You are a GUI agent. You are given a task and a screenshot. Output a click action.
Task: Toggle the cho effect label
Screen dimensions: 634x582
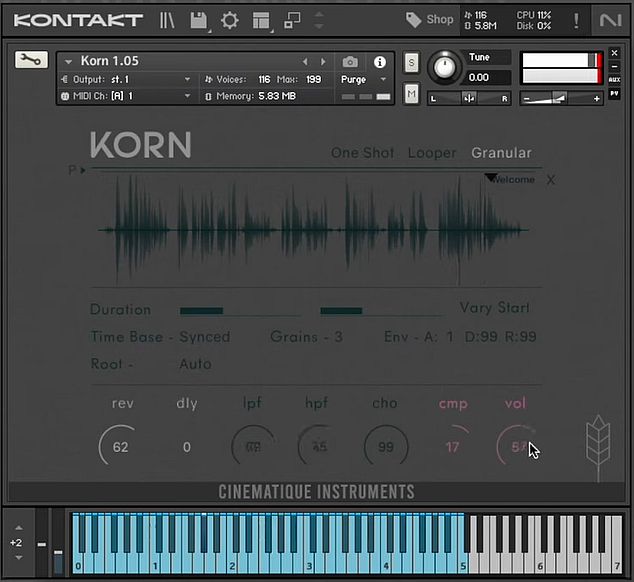[x=385, y=403]
